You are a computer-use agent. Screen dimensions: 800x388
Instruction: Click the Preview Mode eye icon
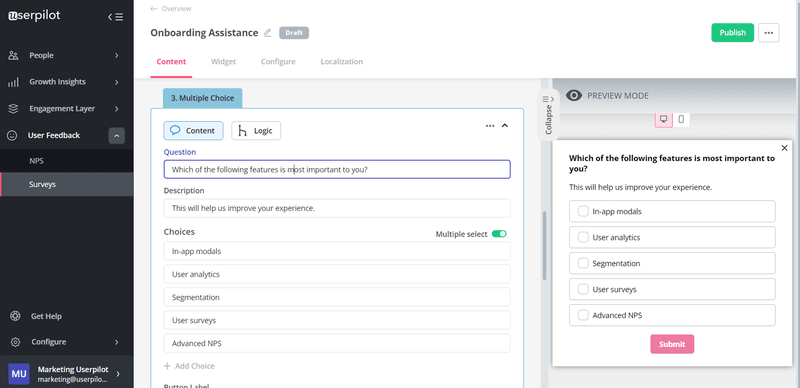click(574, 95)
